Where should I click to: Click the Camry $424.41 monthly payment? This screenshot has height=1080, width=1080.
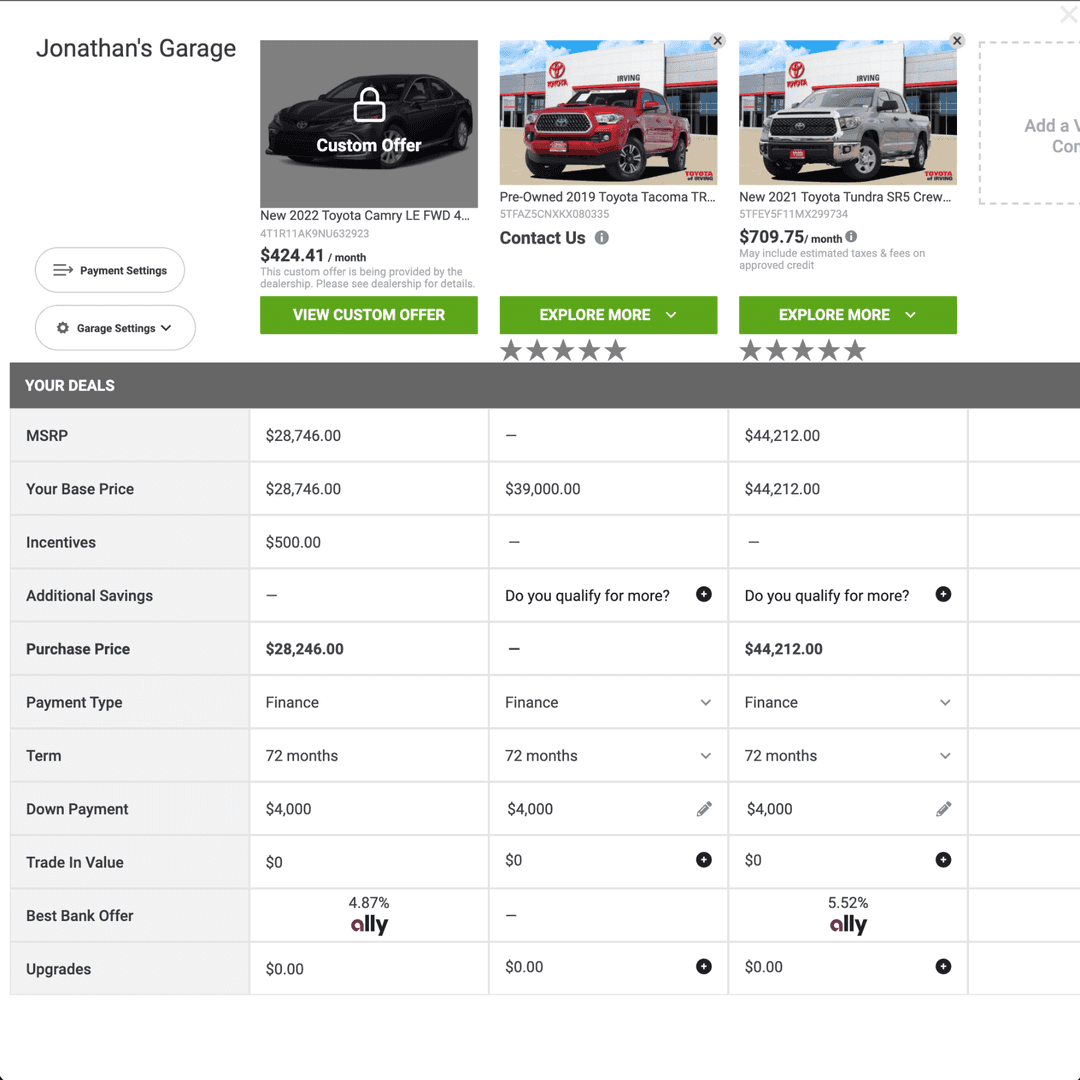tap(313, 256)
